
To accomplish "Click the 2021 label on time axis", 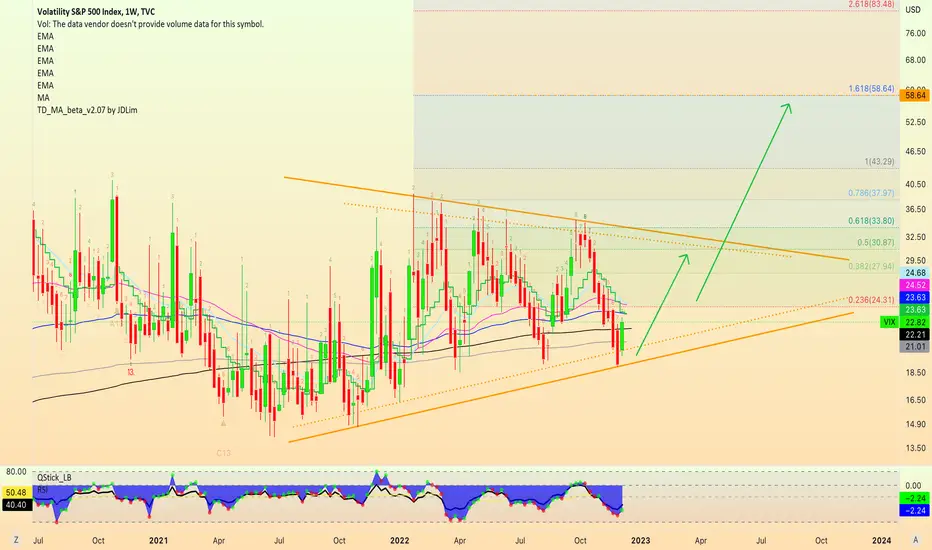I will 158,540.
